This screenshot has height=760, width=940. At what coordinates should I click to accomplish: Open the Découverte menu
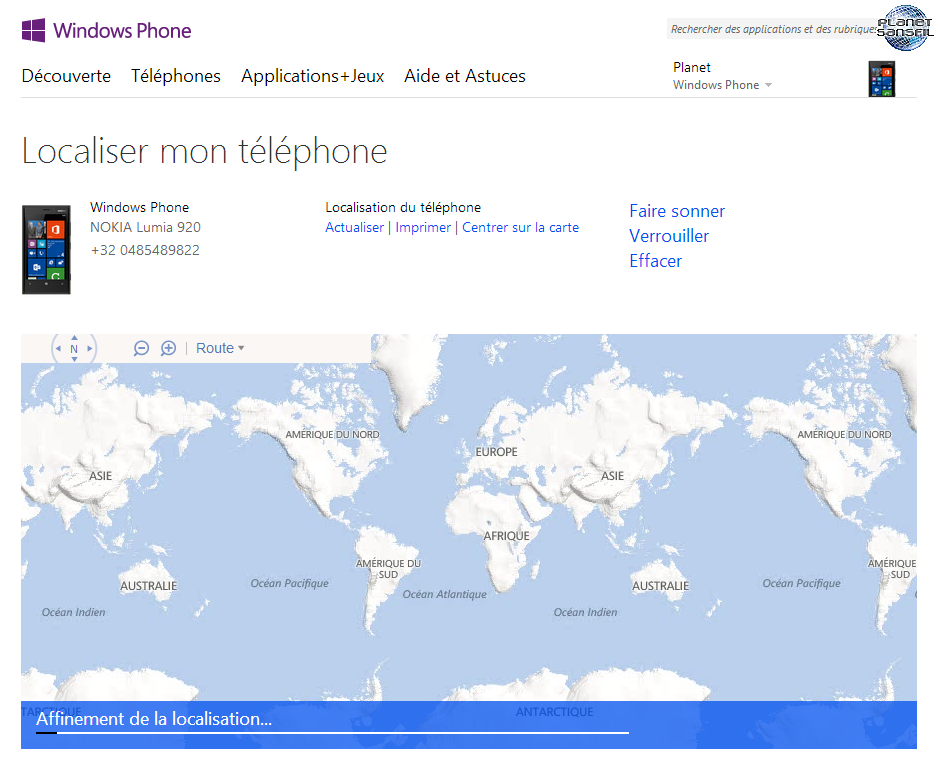pos(67,76)
